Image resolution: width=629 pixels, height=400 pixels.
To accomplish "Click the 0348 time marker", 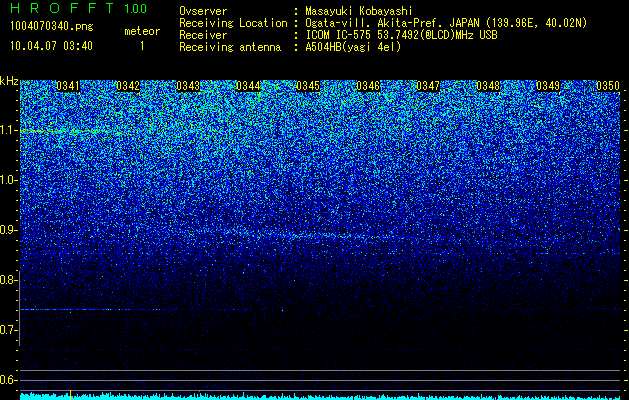I will pos(488,86).
